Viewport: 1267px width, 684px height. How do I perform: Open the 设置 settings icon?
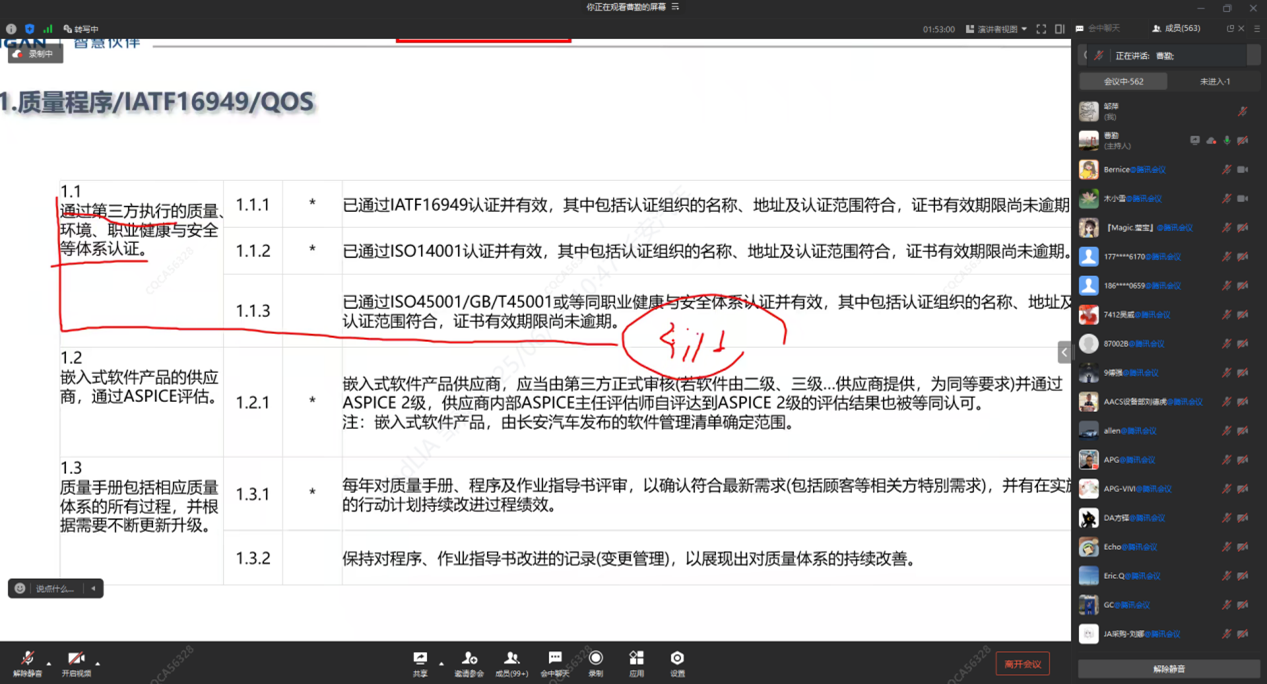click(677, 659)
